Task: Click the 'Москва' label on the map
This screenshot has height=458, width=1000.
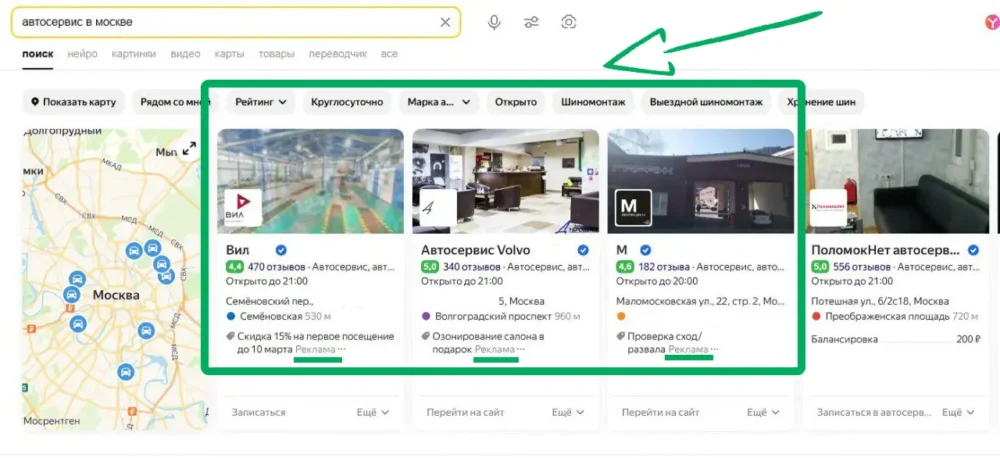Action: tap(116, 295)
